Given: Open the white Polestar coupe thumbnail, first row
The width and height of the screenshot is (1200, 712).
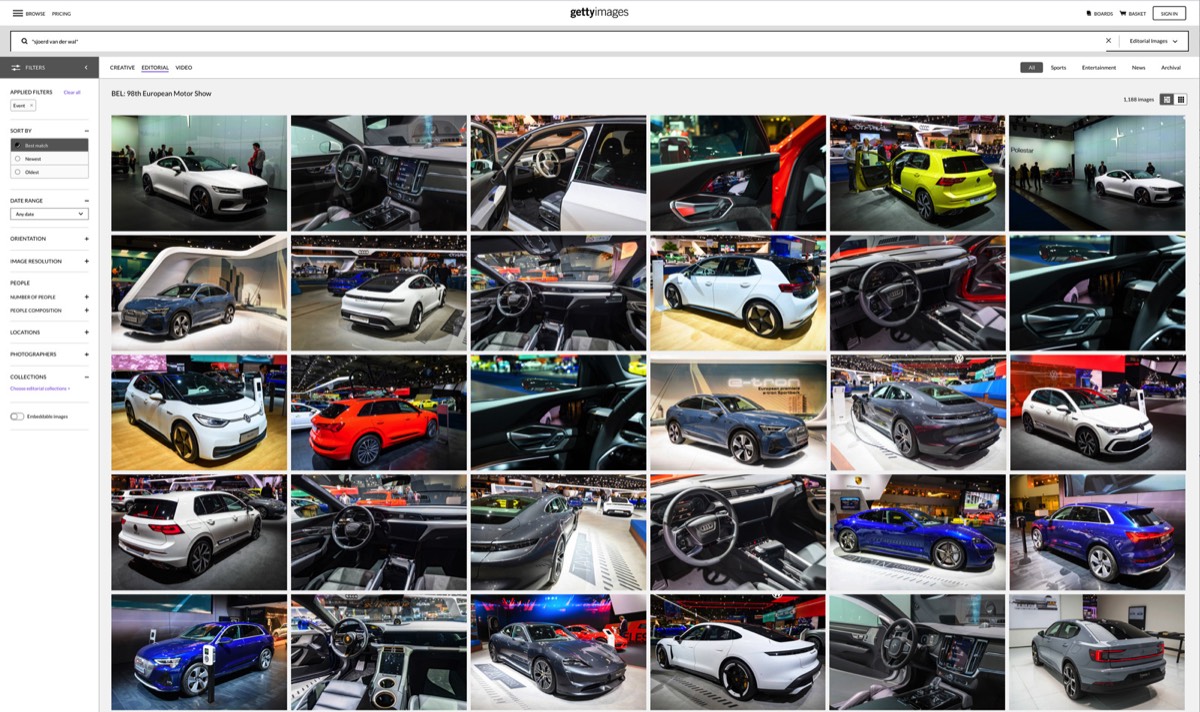Looking at the screenshot, I should pyautogui.click(x=199, y=173).
